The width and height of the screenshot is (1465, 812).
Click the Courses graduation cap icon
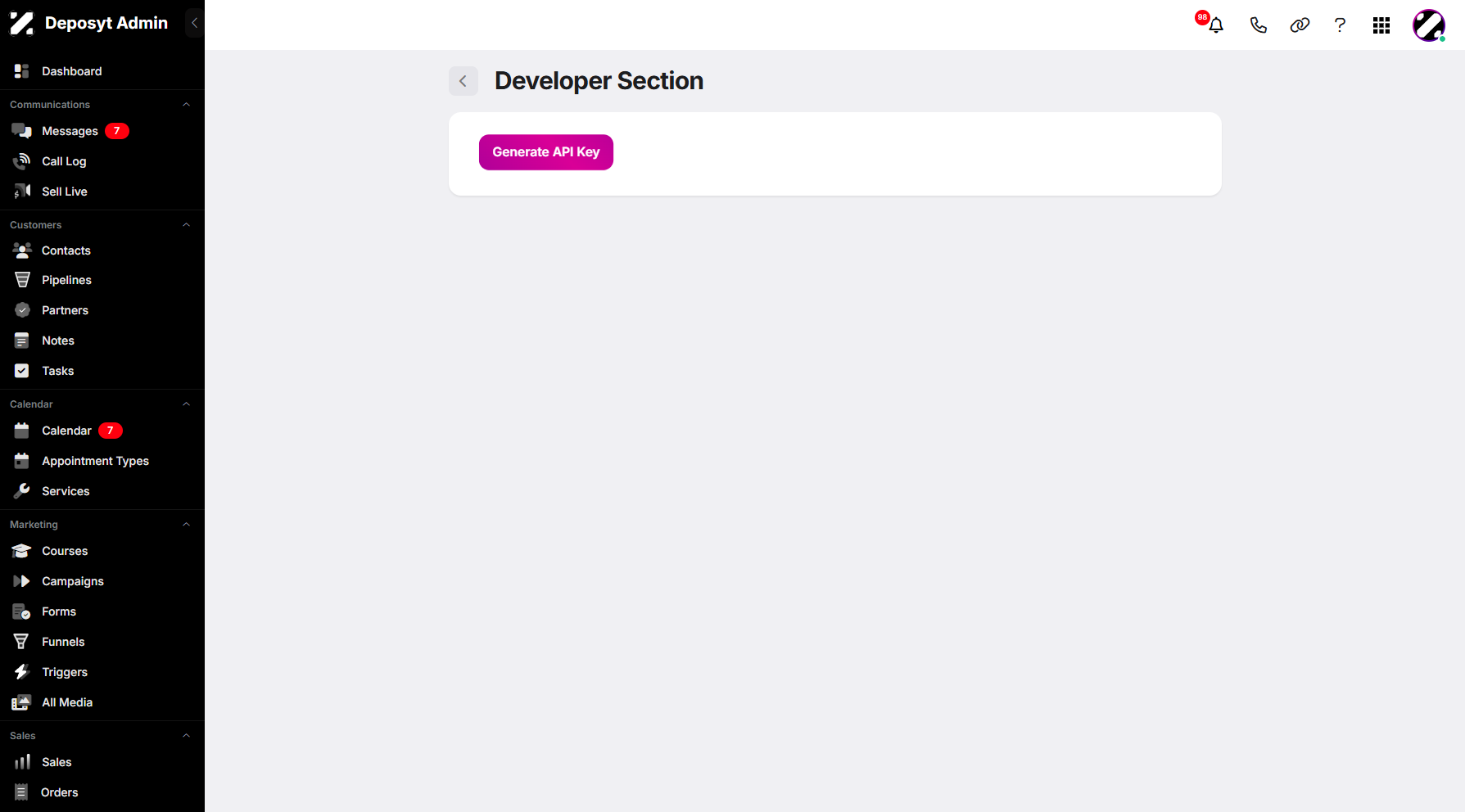(x=22, y=551)
